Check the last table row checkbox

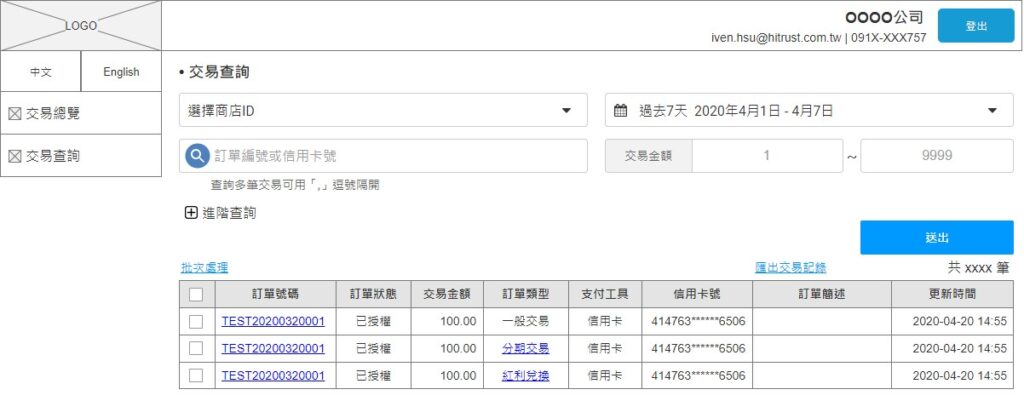[x=196, y=375]
